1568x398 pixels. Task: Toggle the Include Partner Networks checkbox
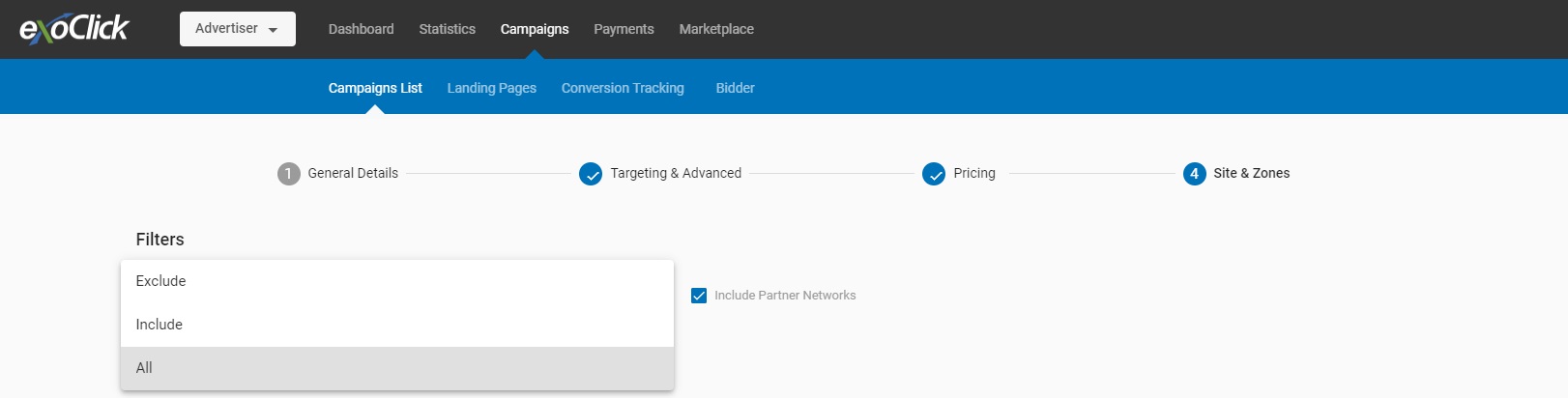tap(699, 296)
